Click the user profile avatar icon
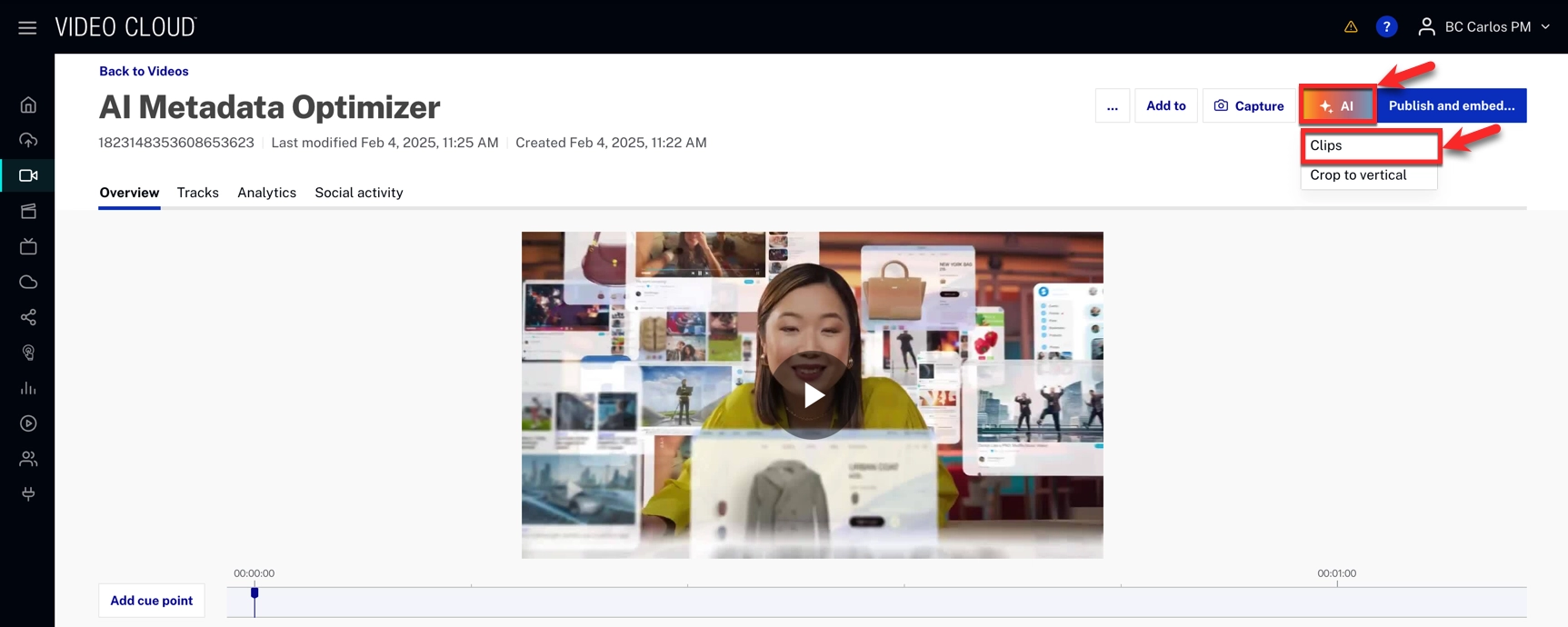This screenshot has height=627, width=1568. tap(1426, 27)
